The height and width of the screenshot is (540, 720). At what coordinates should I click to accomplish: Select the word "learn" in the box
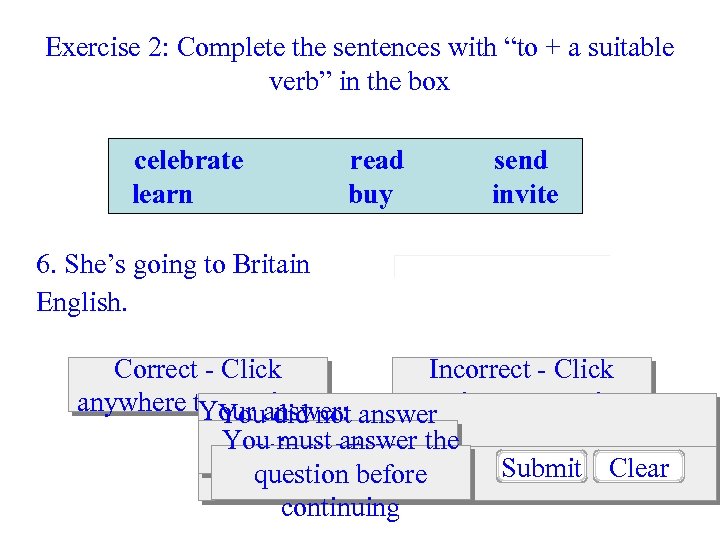pyautogui.click(x=162, y=195)
